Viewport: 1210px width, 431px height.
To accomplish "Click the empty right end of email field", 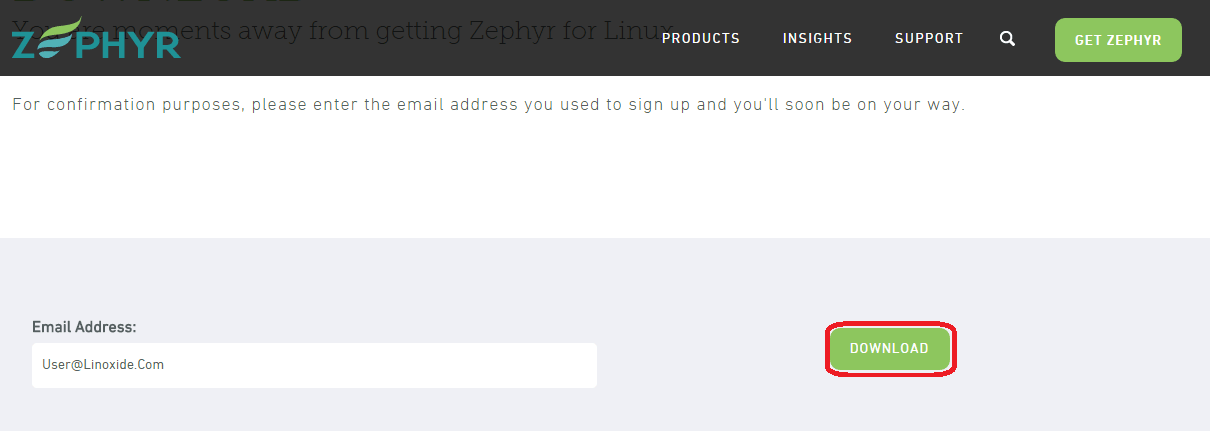I will tap(560, 365).
